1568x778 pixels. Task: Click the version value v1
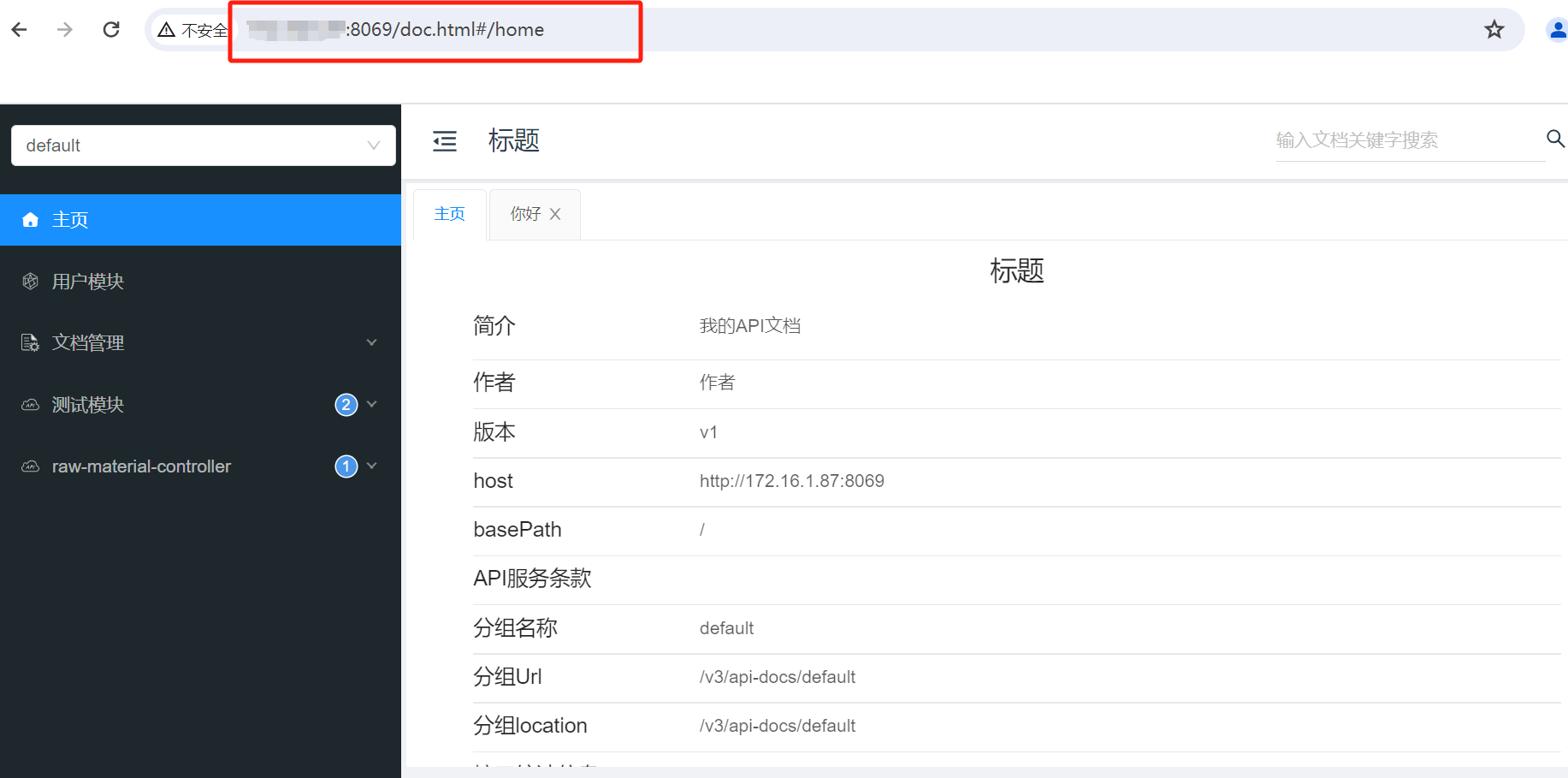708,432
